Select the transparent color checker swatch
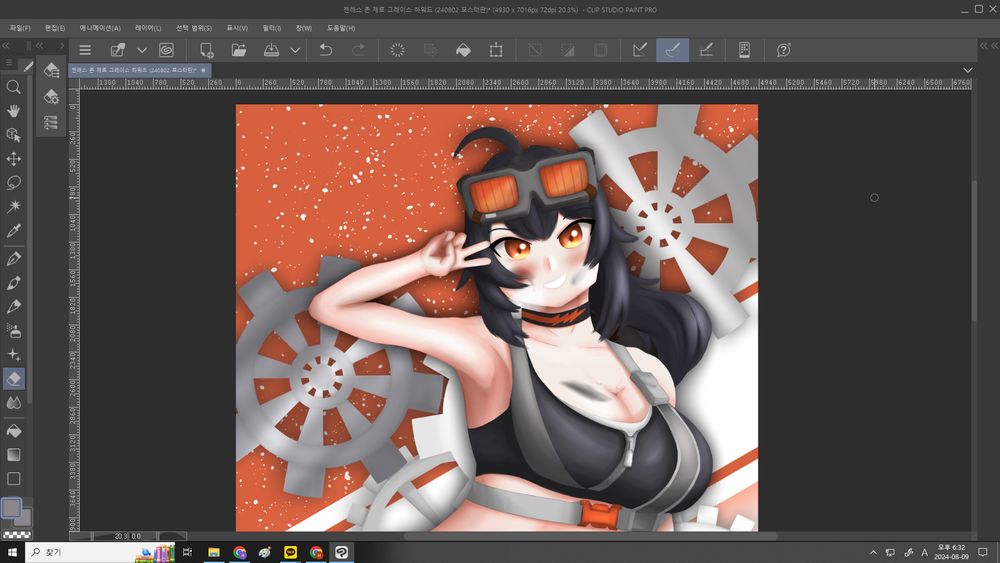The image size is (1000, 563). [17, 534]
